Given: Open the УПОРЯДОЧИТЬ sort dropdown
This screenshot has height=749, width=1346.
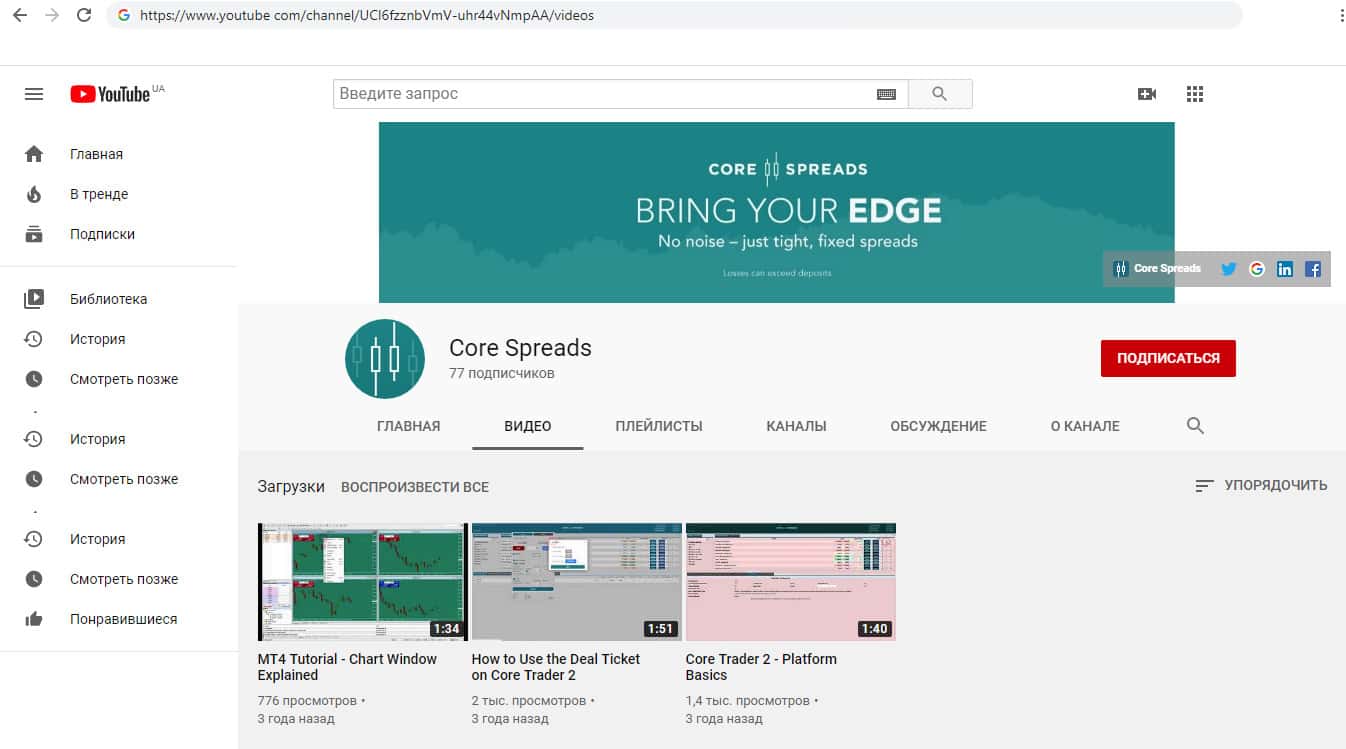Looking at the screenshot, I should tap(1262, 485).
